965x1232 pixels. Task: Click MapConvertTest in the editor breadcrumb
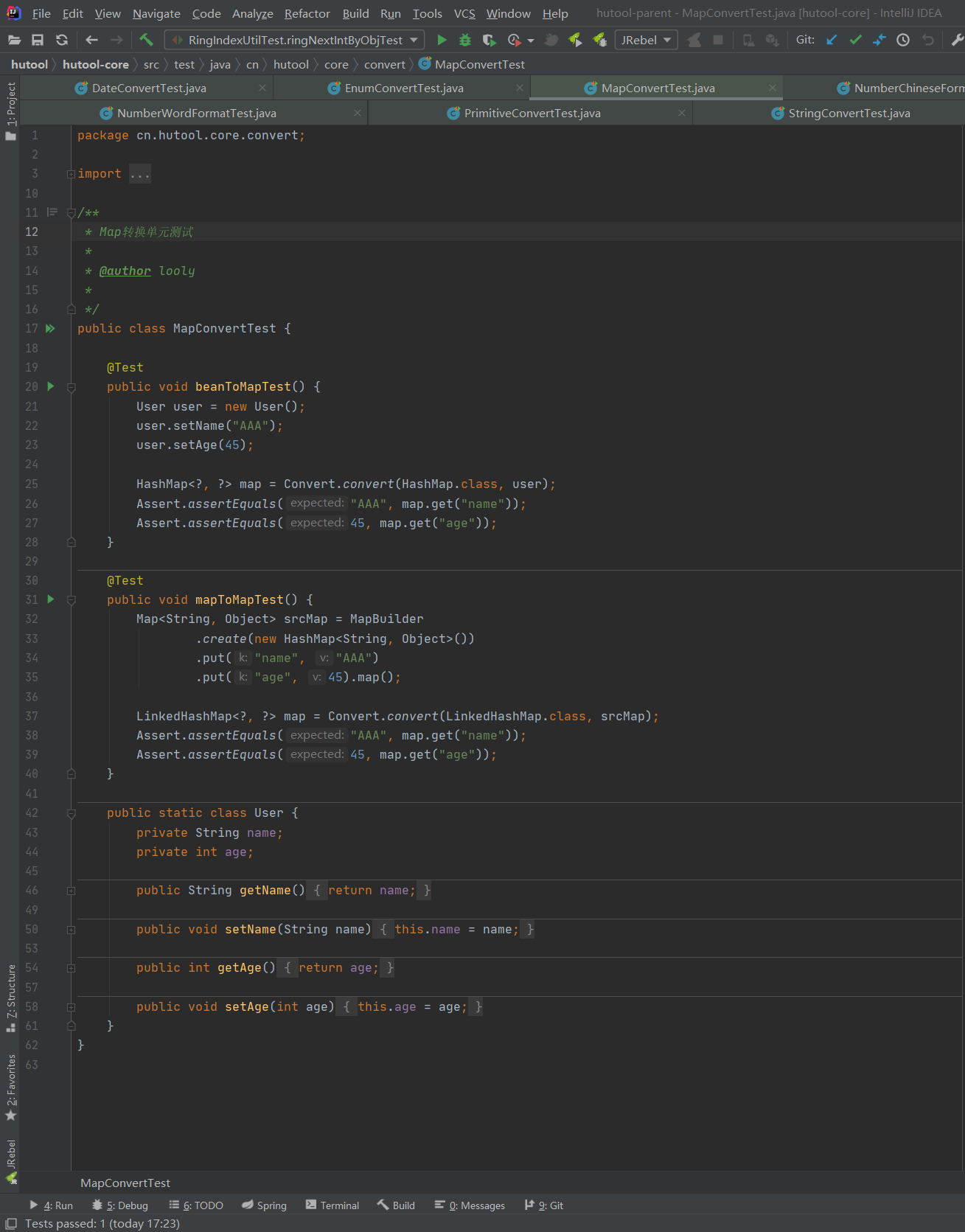pos(125,1183)
